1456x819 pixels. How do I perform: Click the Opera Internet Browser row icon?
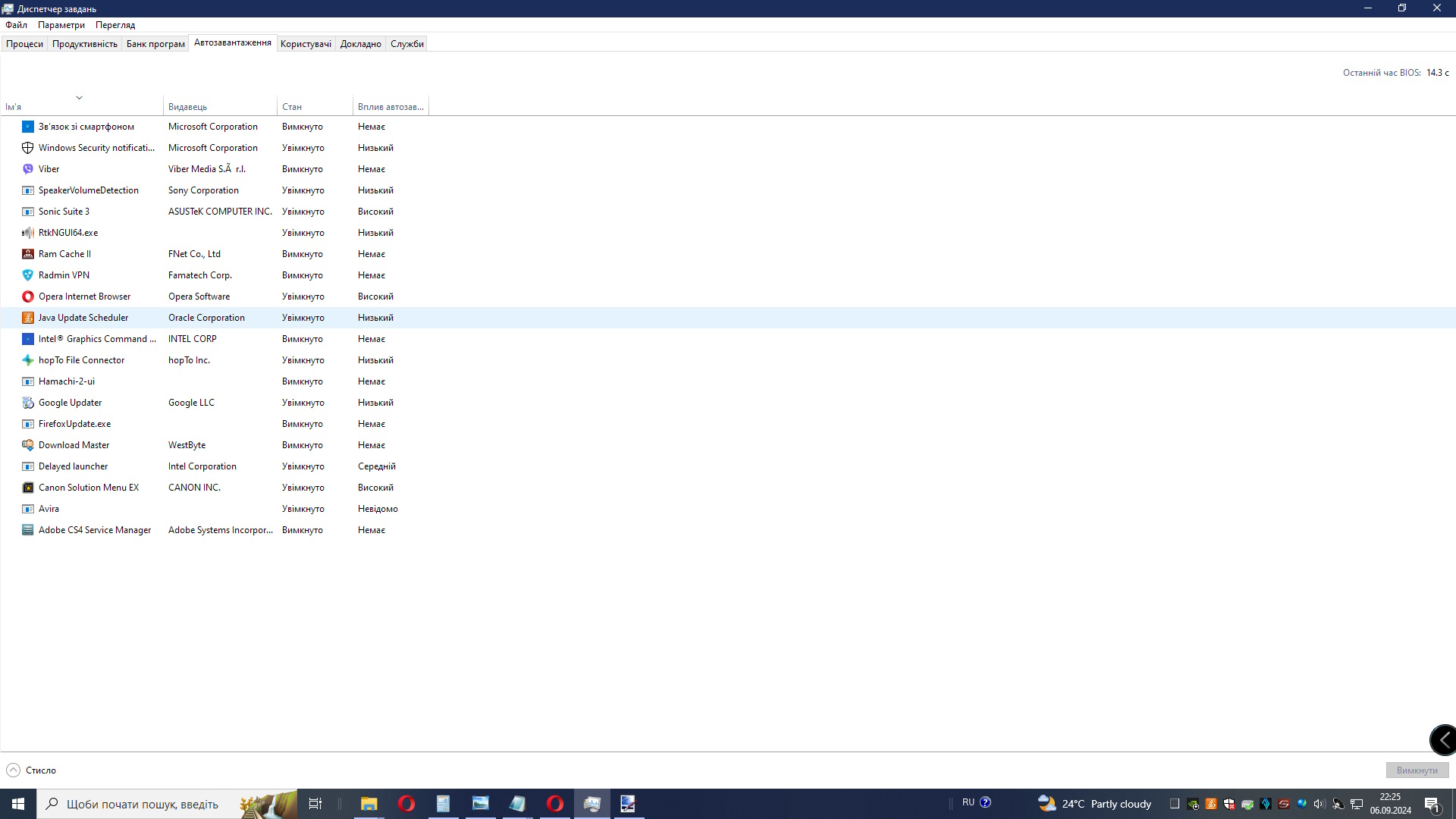coord(28,297)
